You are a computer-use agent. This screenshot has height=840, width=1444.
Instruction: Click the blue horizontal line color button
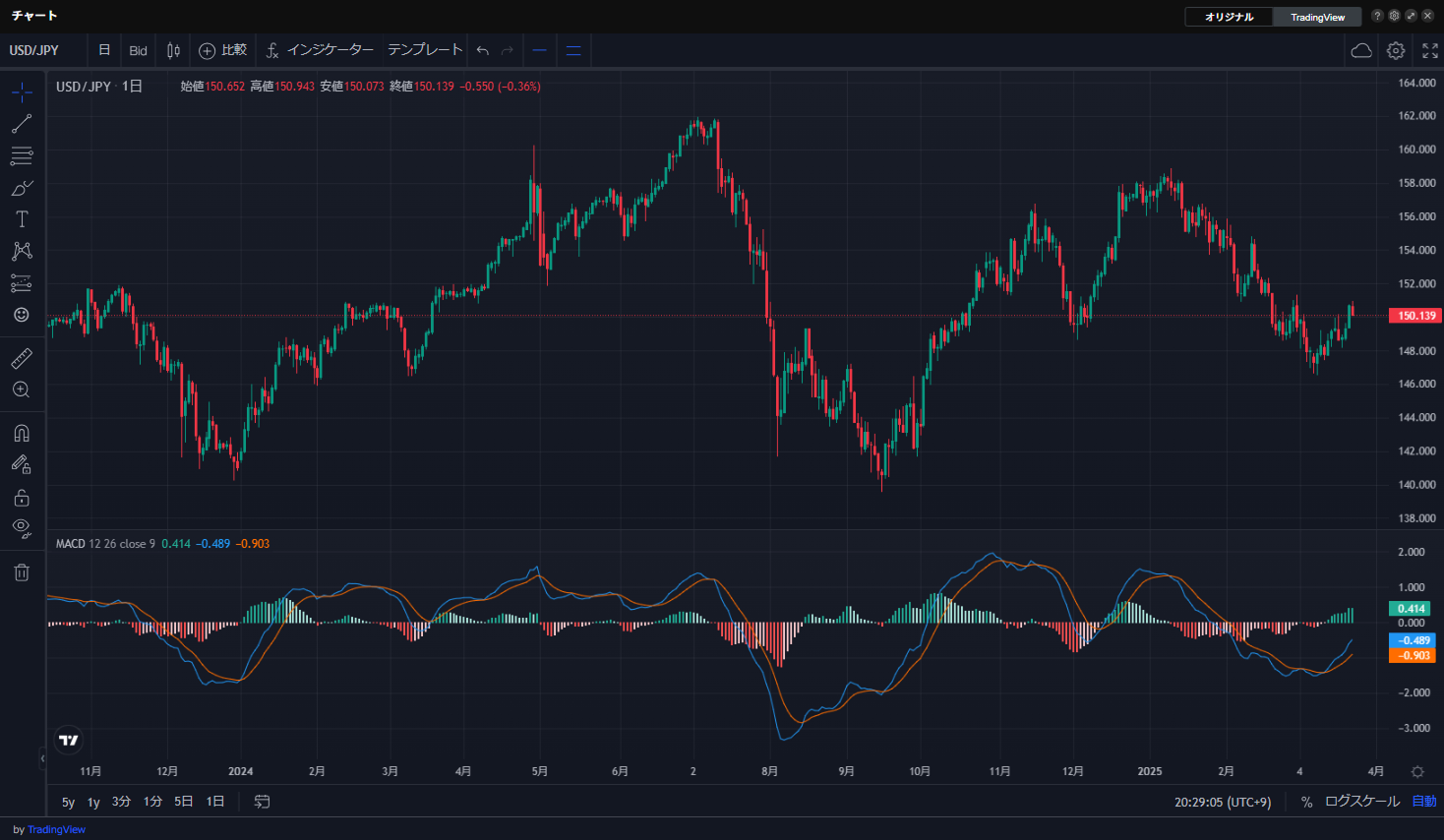click(539, 51)
